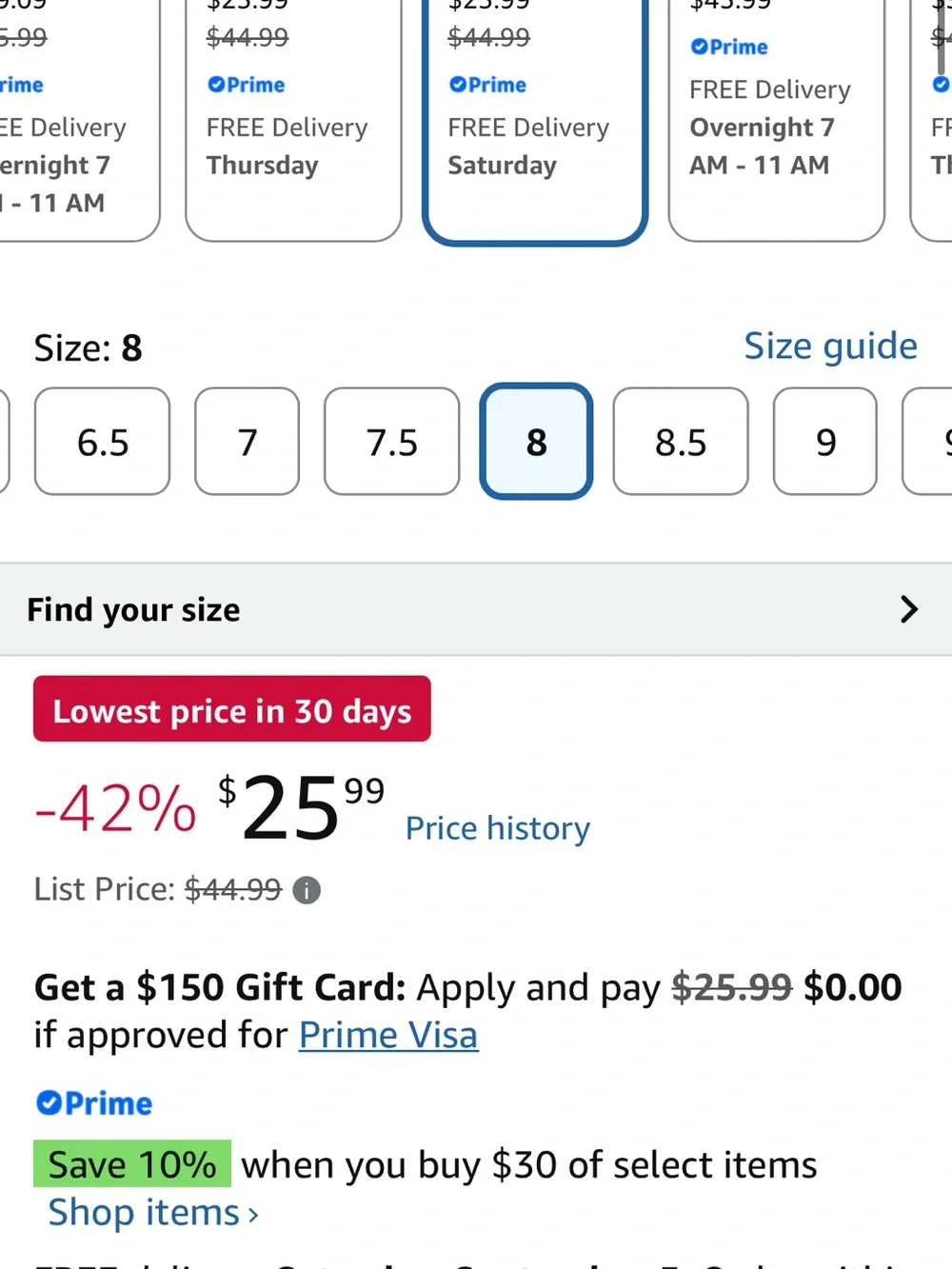The height and width of the screenshot is (1269, 952).
Task: Open Price history link
Action: pyautogui.click(x=498, y=828)
